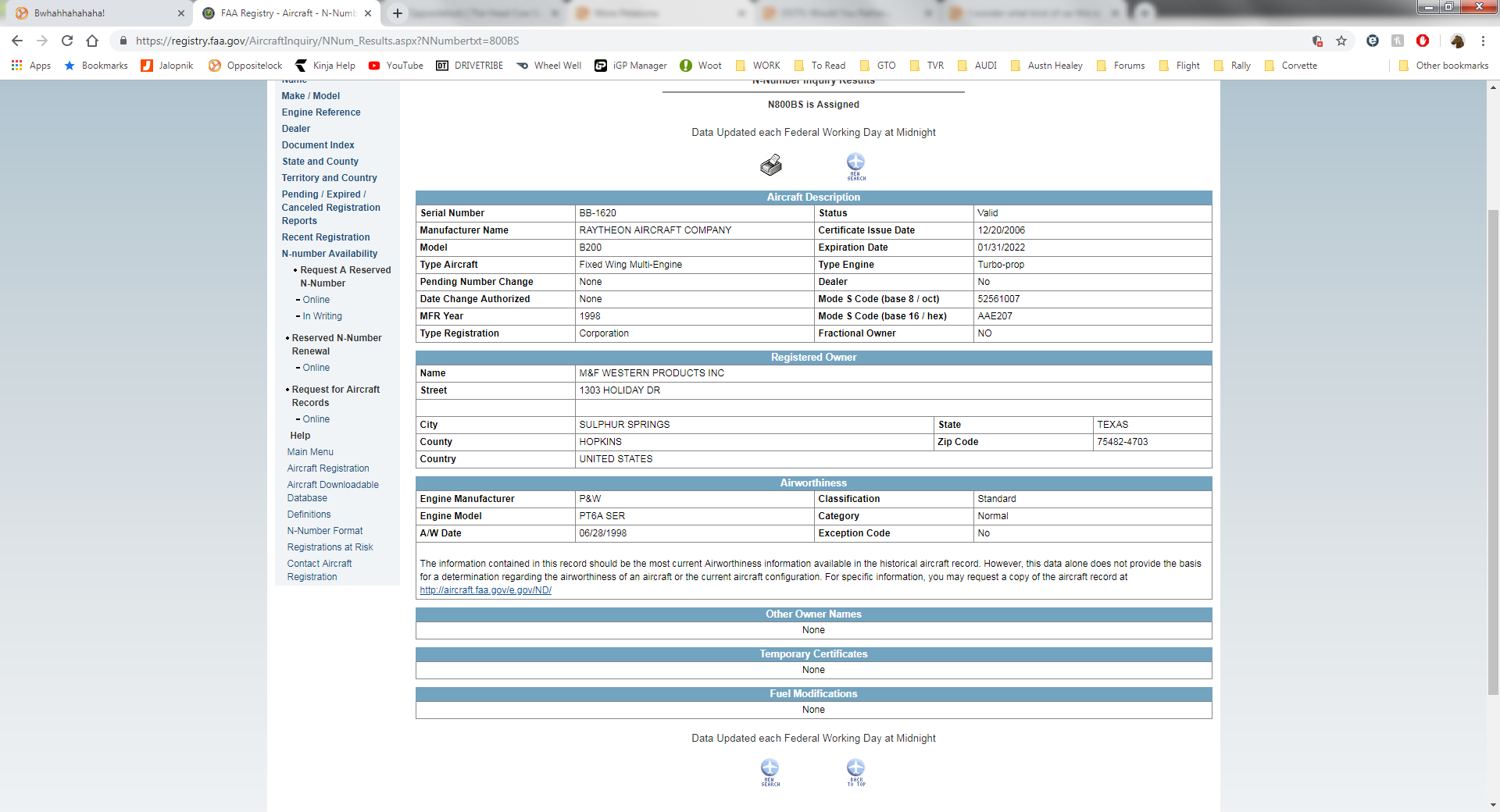
Task: Open Main Menu link
Action: point(310,452)
